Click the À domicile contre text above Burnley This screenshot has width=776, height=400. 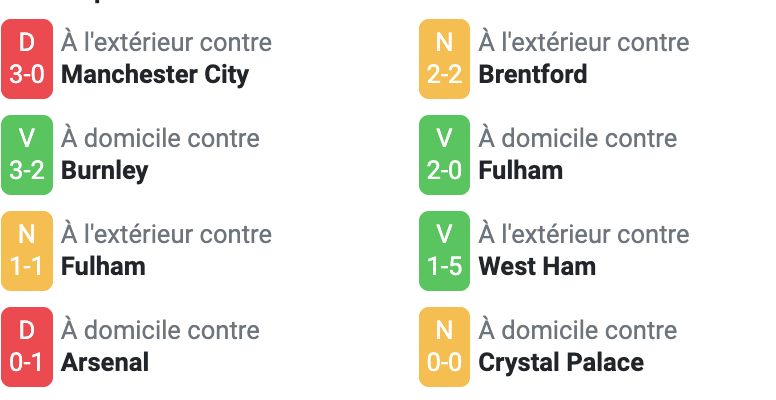tap(160, 138)
